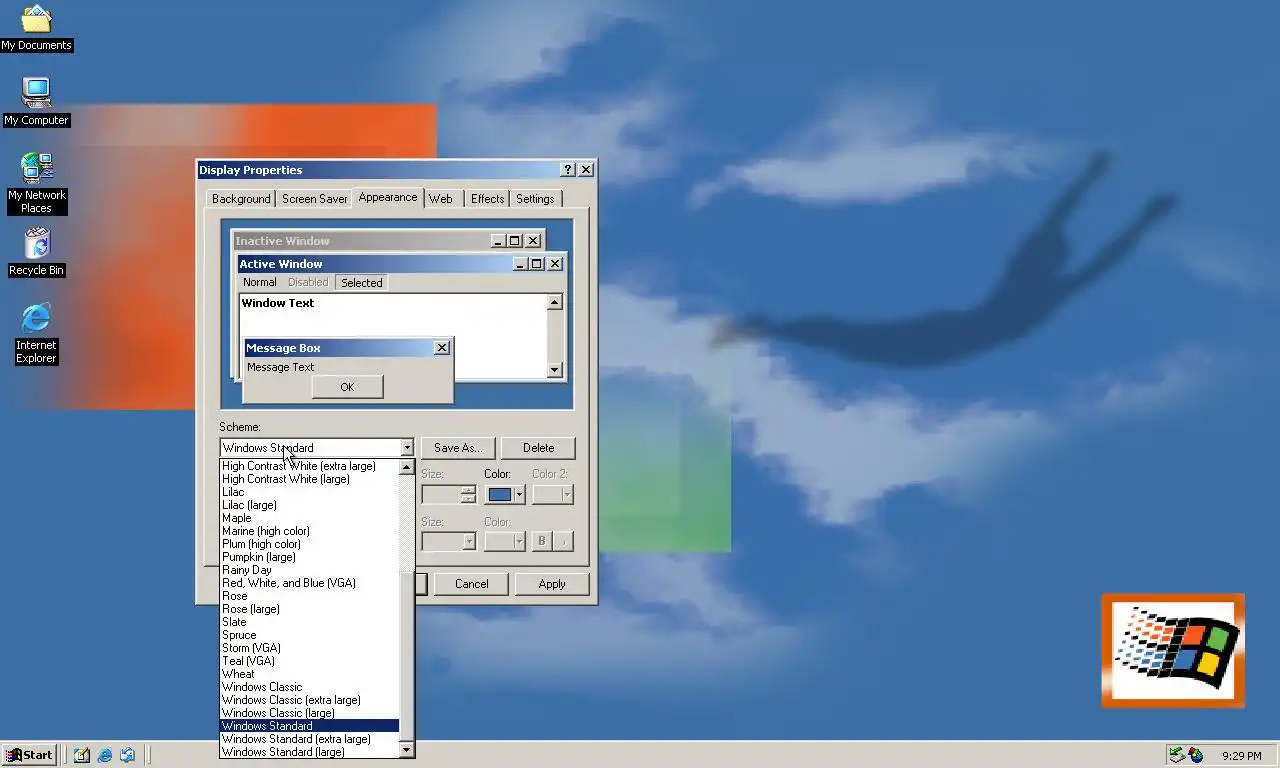Switch to the Settings tab

tap(535, 199)
